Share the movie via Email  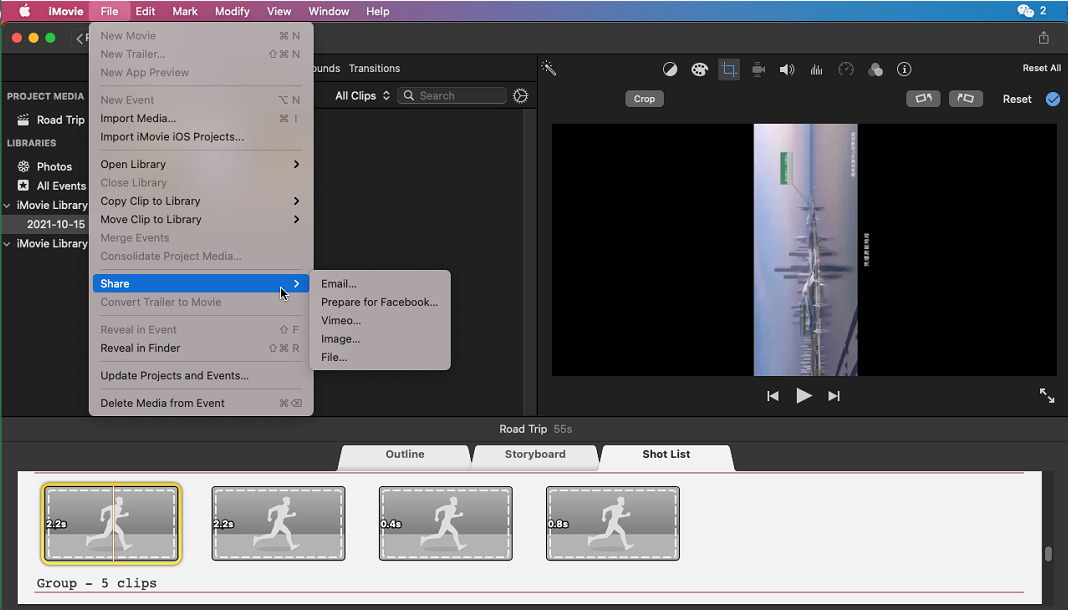coord(380,284)
